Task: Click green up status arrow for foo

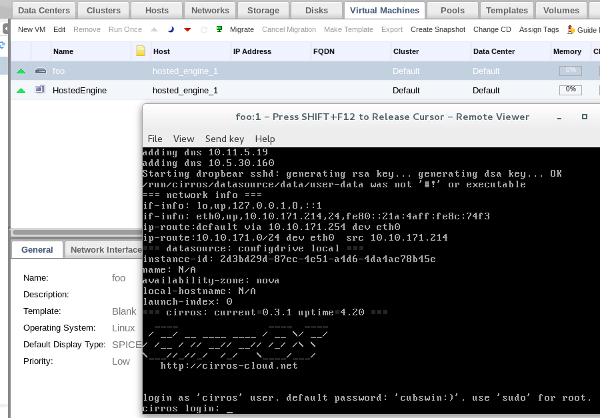Action: 22,72
